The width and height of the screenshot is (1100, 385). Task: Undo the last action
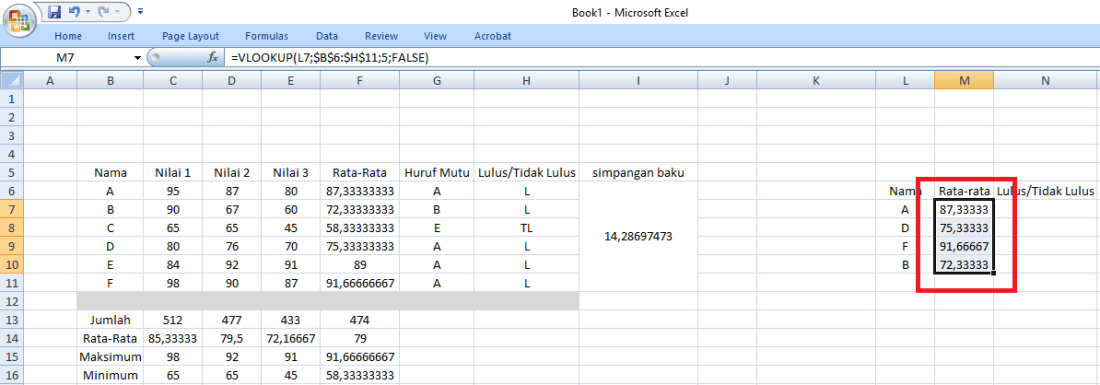(x=74, y=12)
